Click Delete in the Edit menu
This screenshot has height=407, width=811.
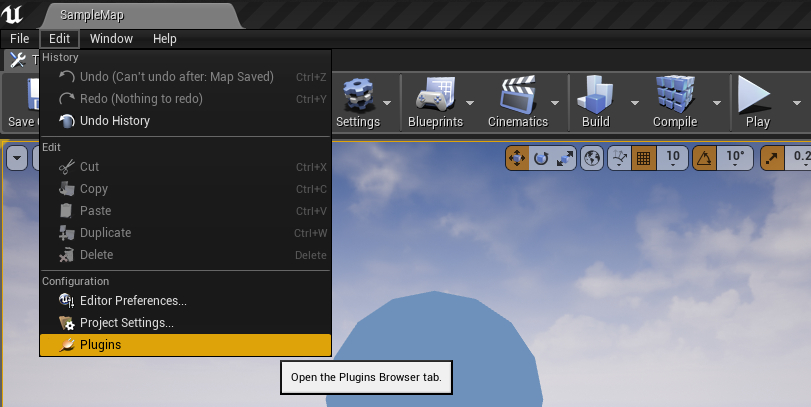pyautogui.click(x=185, y=254)
